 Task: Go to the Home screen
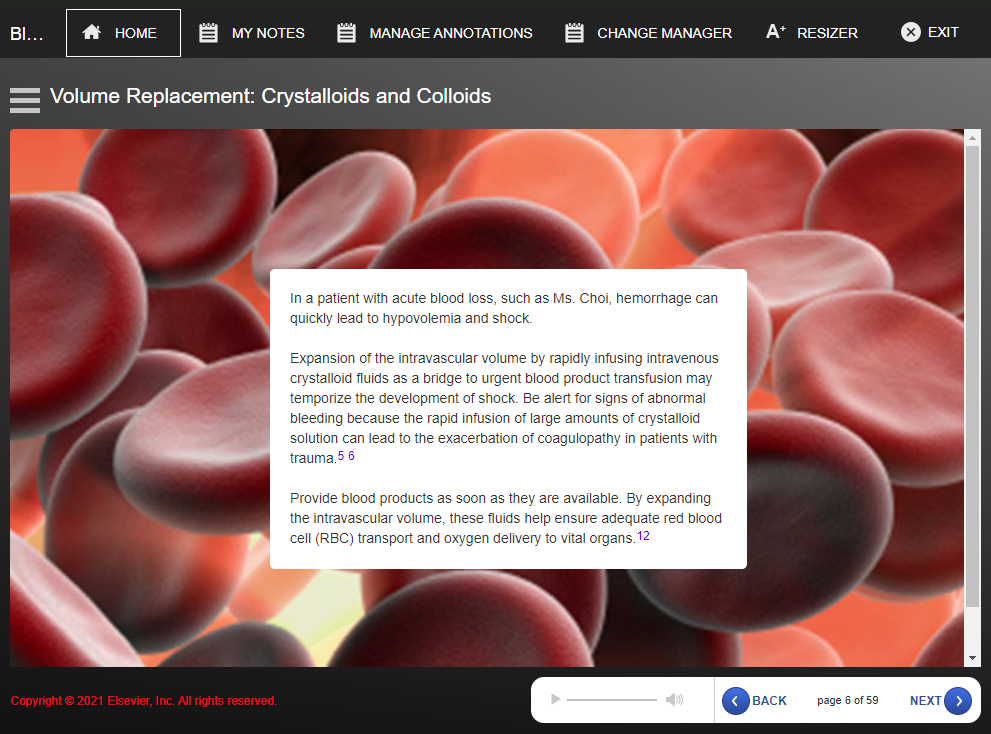pos(123,33)
